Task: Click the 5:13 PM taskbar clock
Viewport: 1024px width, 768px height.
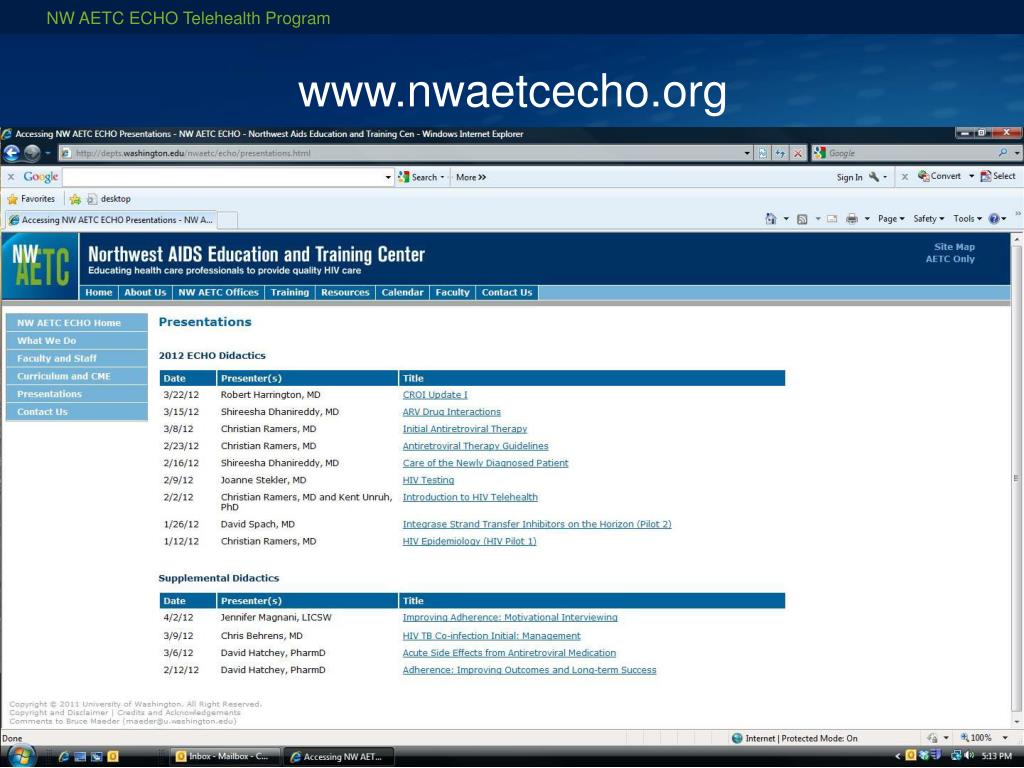Action: point(997,756)
